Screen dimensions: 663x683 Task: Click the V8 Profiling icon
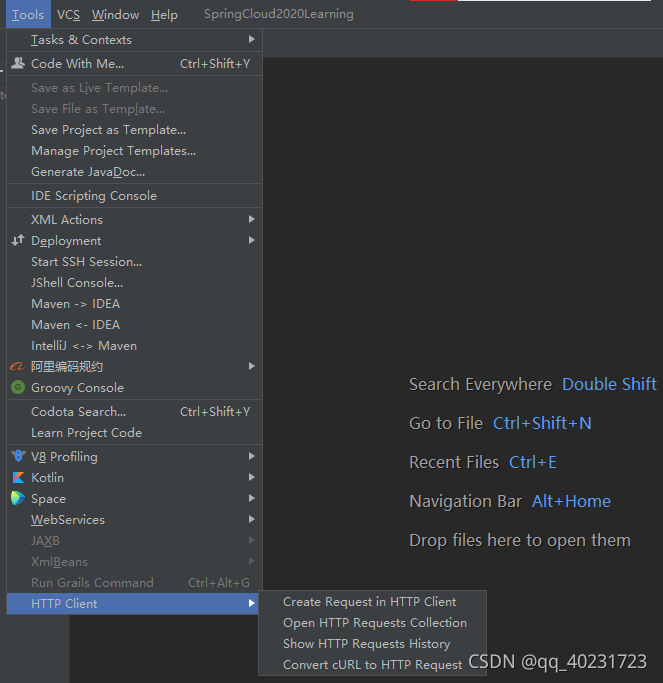[18, 456]
